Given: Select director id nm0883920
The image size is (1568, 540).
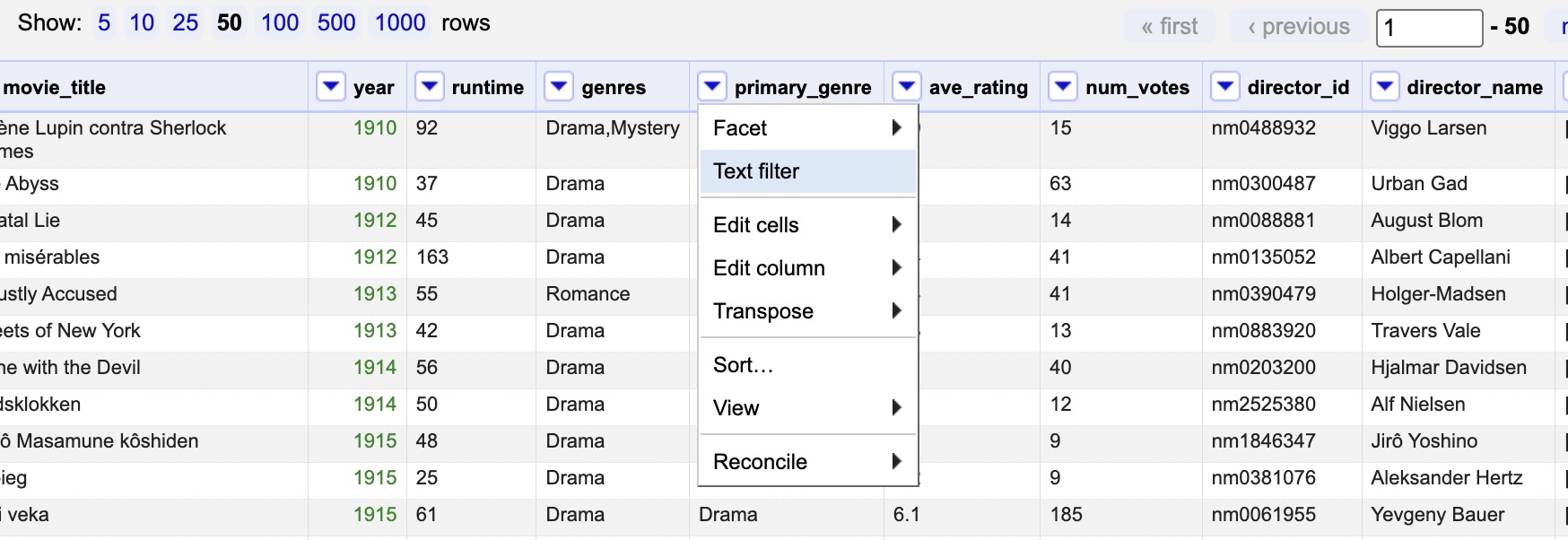Looking at the screenshot, I should [1263, 331].
